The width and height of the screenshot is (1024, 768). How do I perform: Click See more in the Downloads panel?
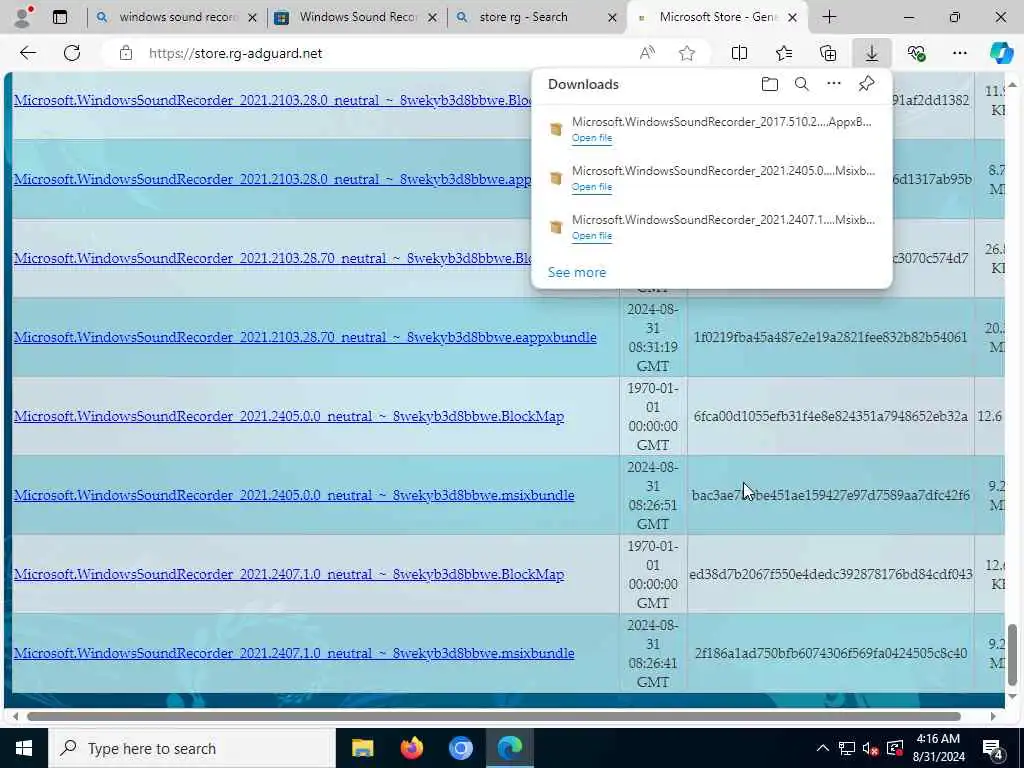tap(577, 272)
